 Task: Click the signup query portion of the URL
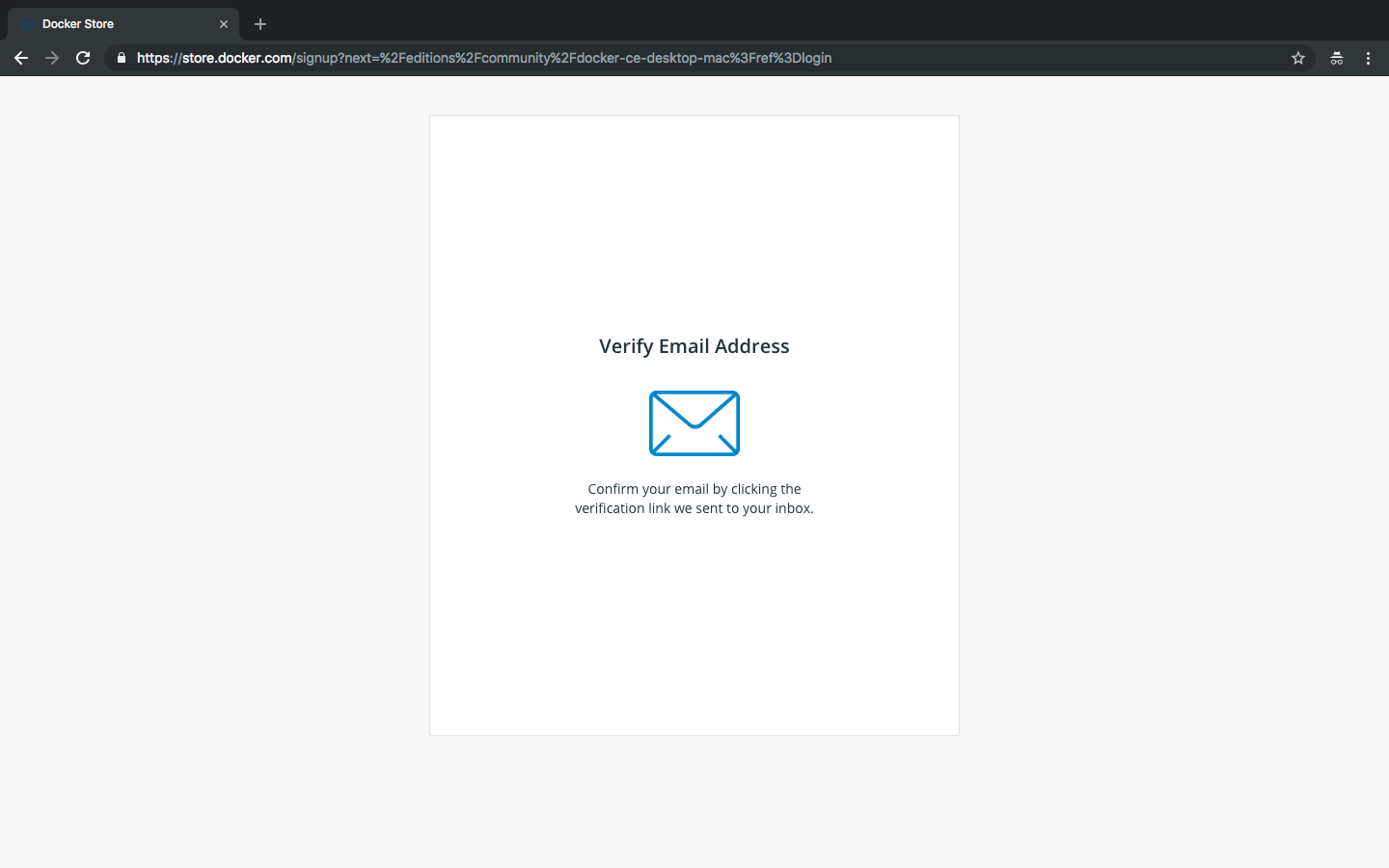tap(563, 58)
